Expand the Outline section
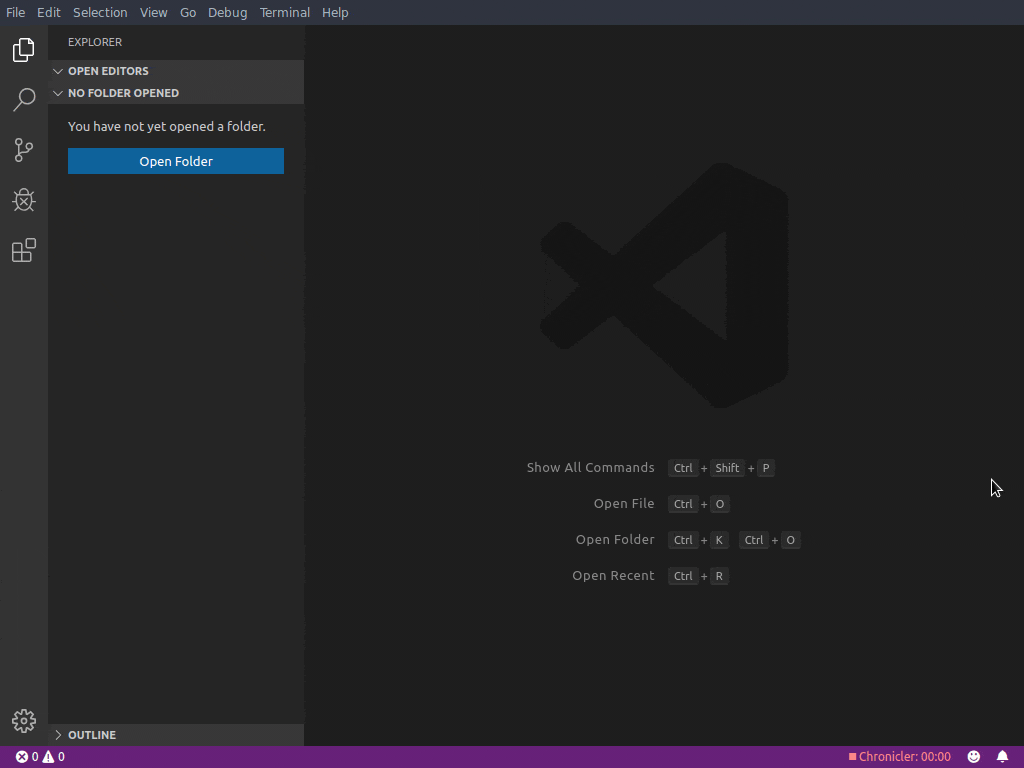This screenshot has height=768, width=1024. [92, 735]
